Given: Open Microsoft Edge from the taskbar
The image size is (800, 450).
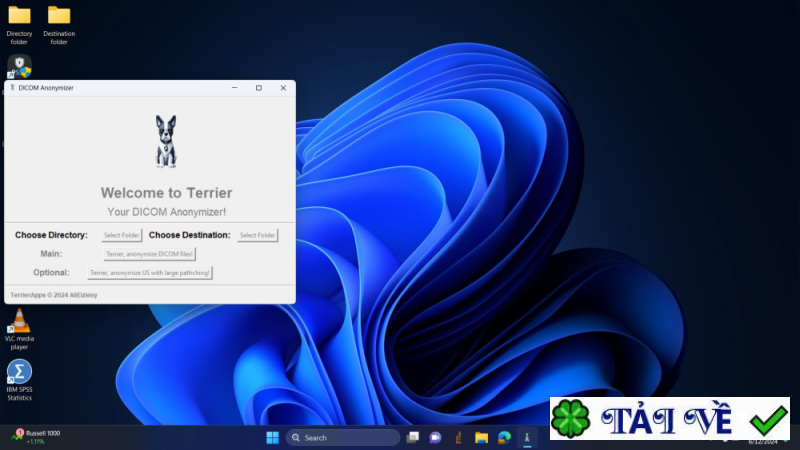Looking at the screenshot, I should pos(504,437).
